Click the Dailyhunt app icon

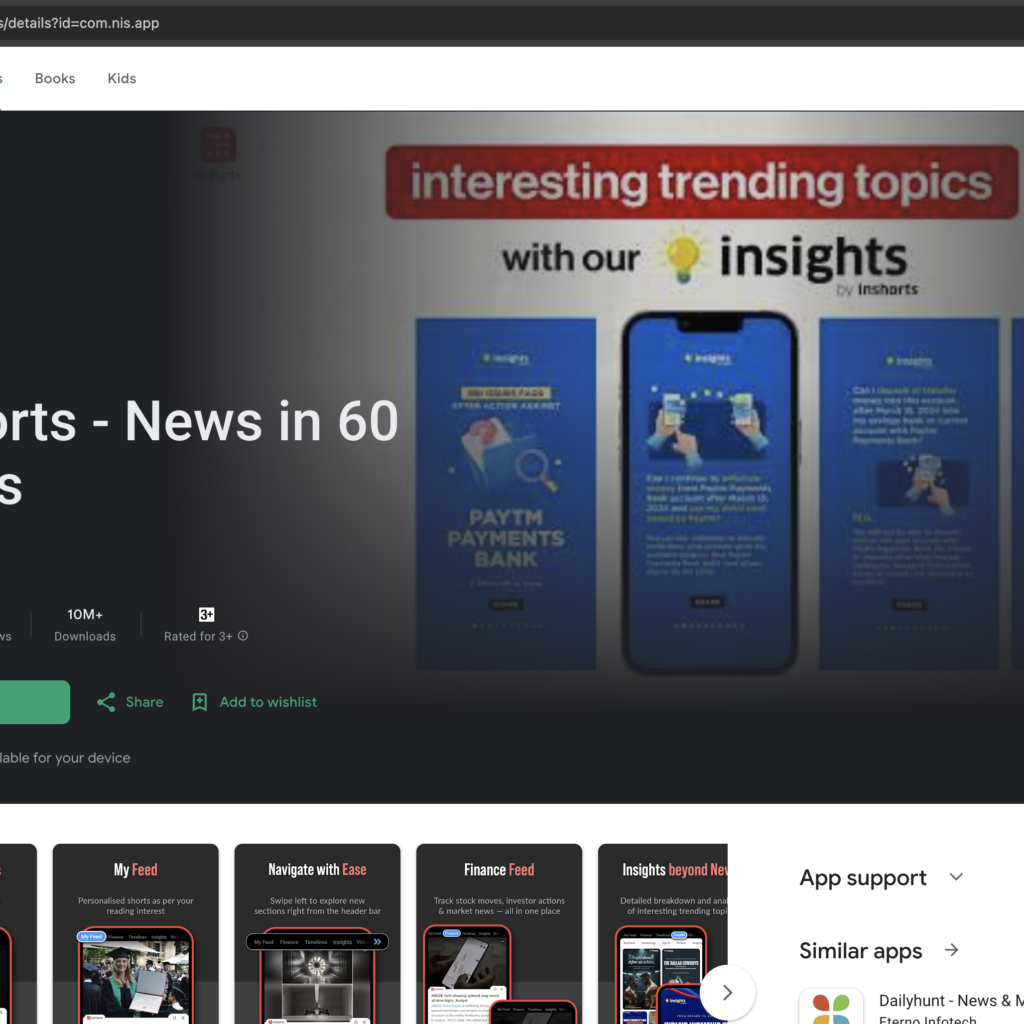tap(830, 1005)
